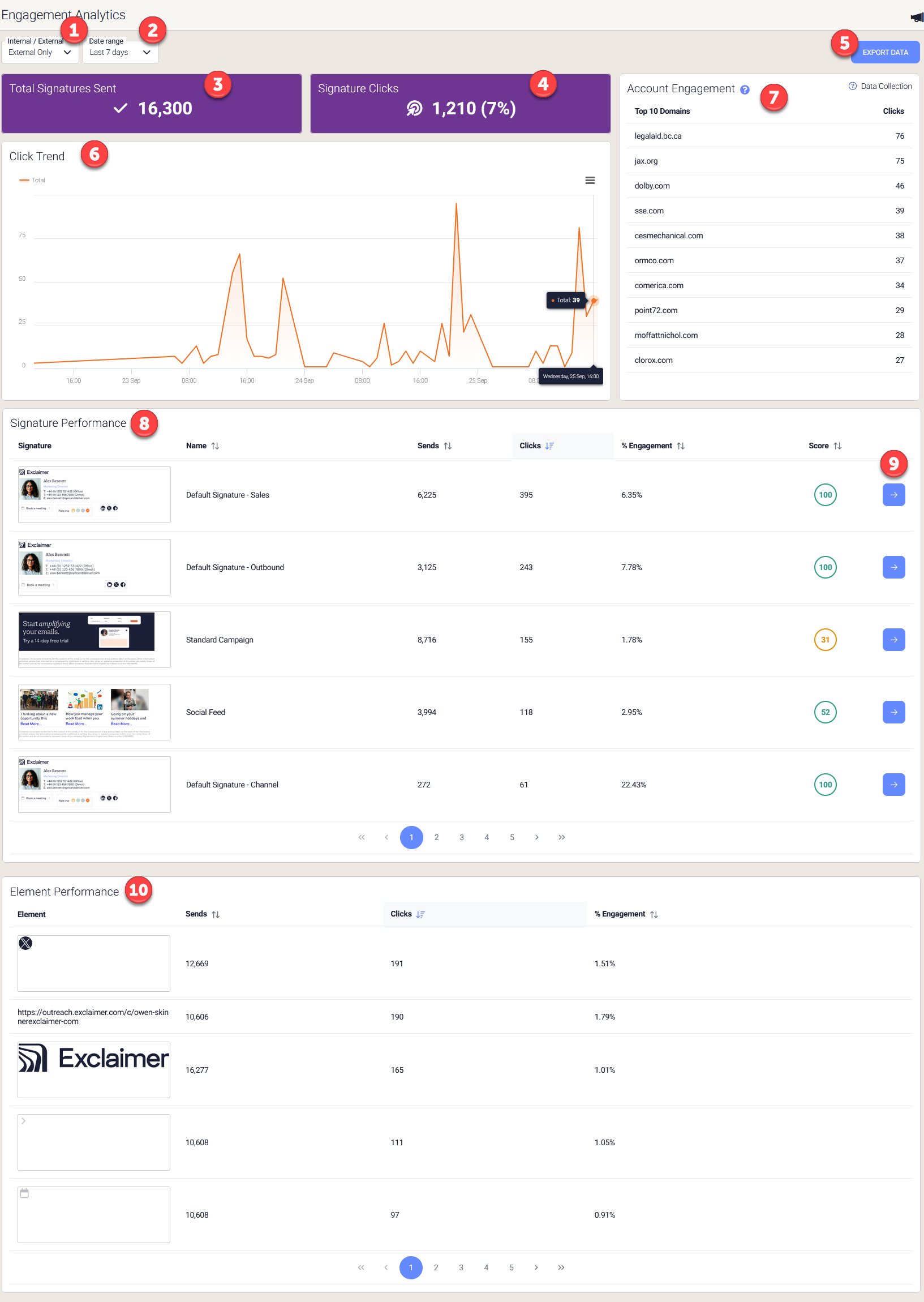Click the Exclaimer logo element thumbnail
Screen dimensions: 924x1302
[94, 1069]
